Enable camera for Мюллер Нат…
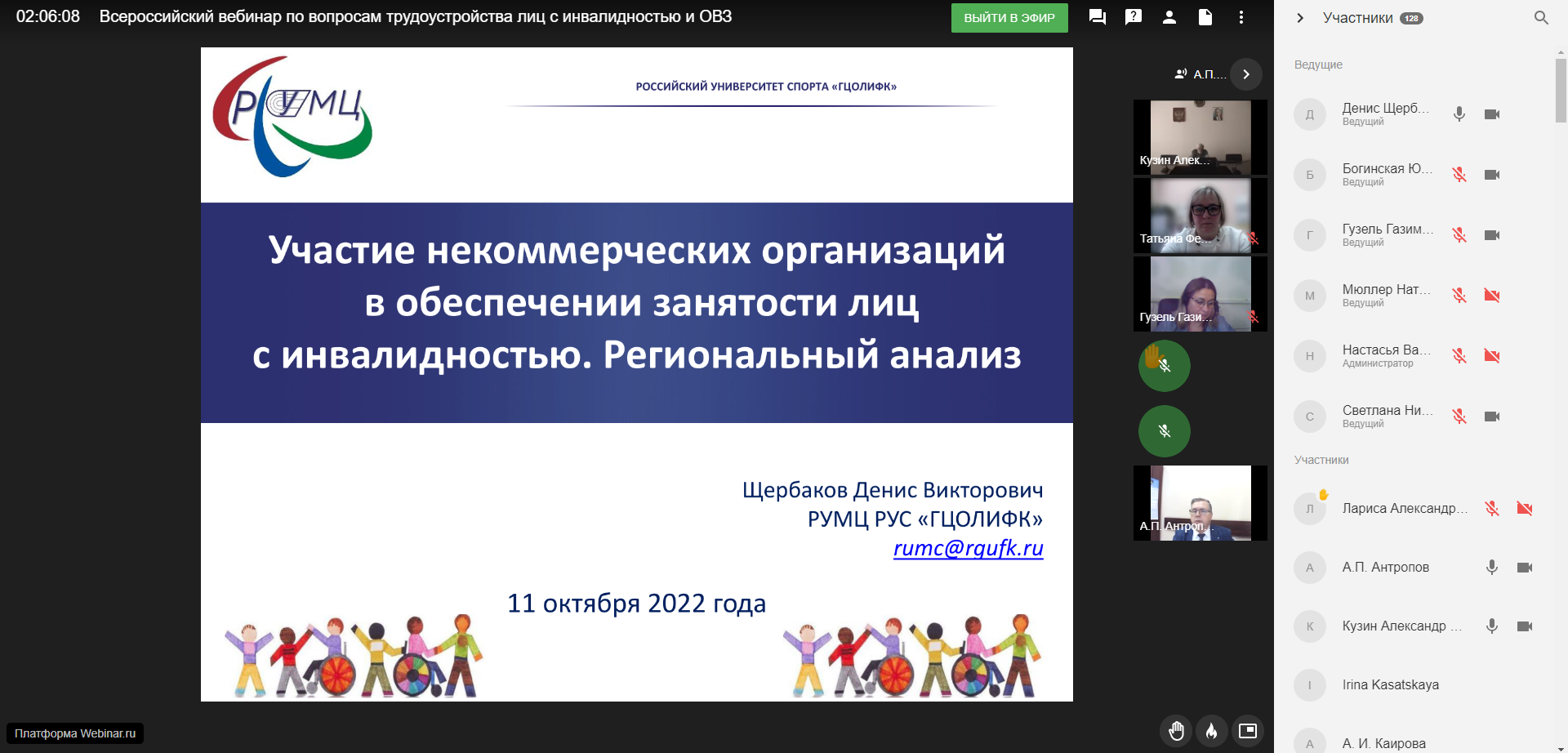 pos(1492,296)
